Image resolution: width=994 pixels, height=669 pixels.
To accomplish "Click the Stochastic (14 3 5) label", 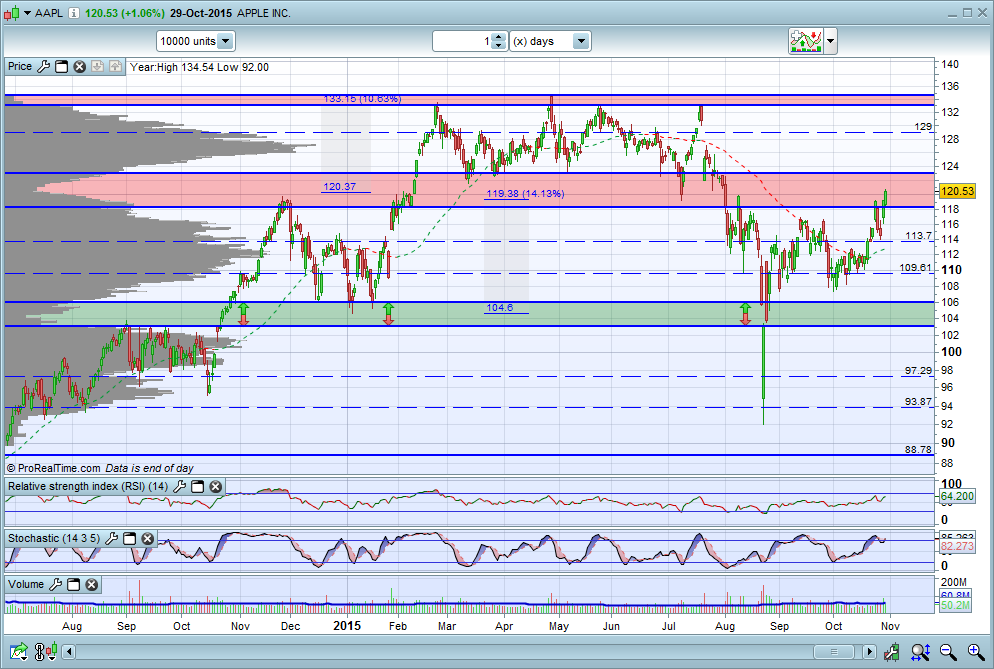I will coord(54,538).
